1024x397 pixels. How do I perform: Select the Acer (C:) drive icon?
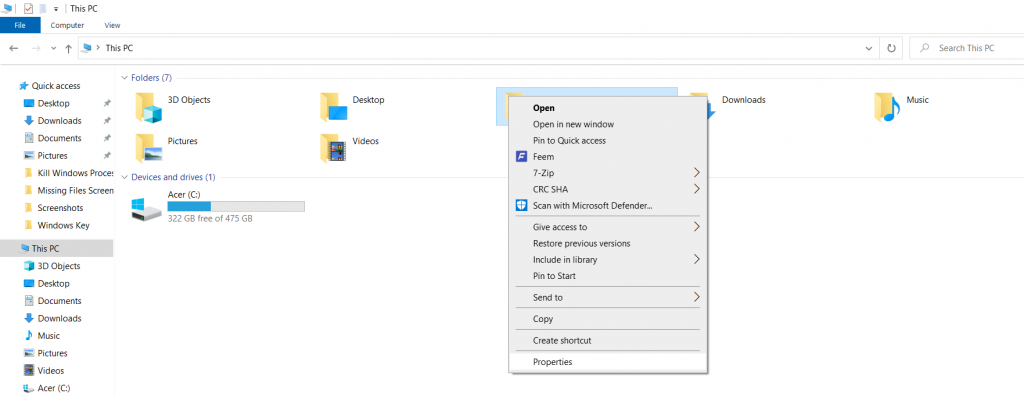tap(146, 209)
